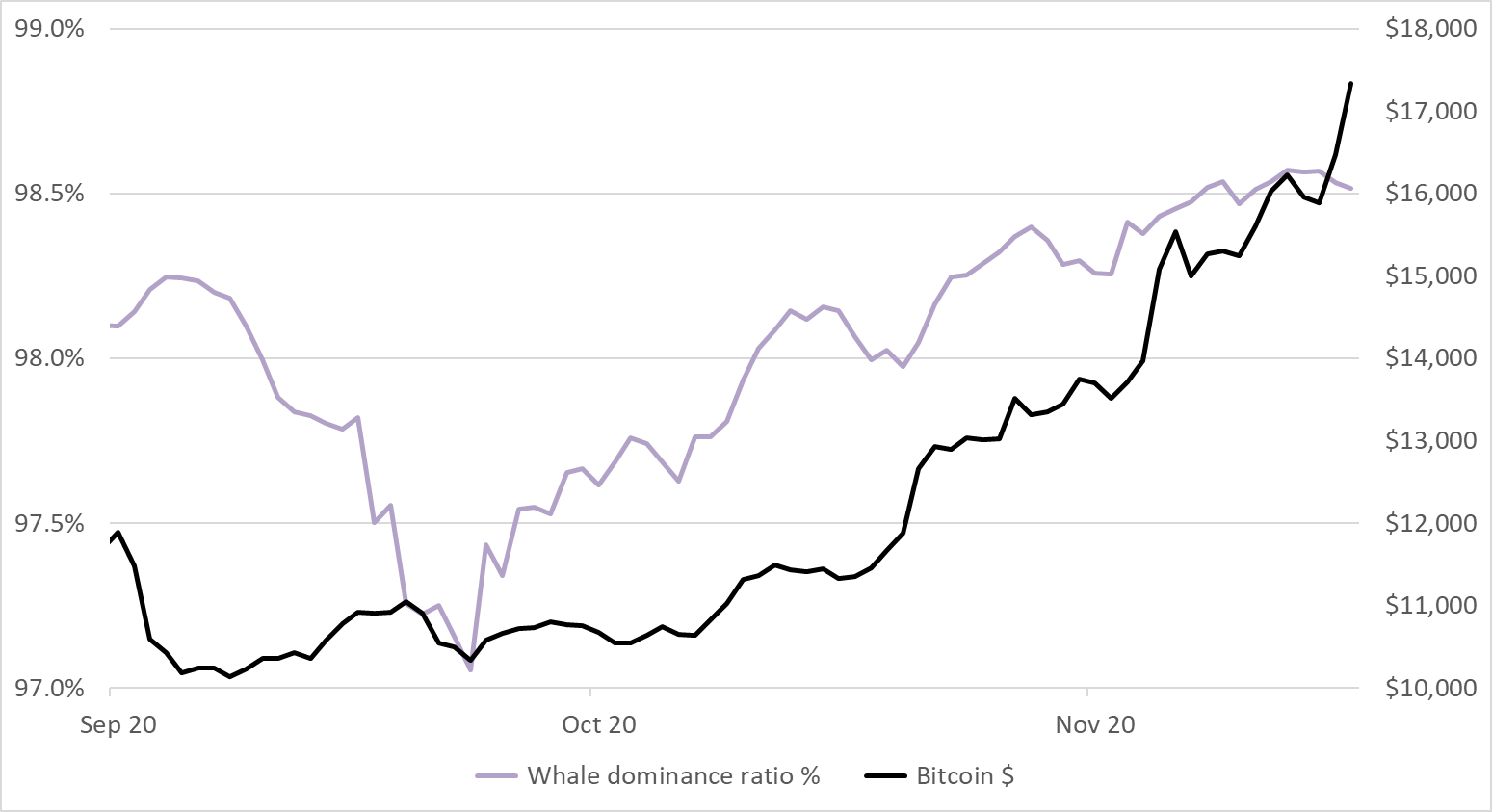Click the black Bitcoin legend line swatch
This screenshot has height=812, width=1492.
(x=885, y=776)
